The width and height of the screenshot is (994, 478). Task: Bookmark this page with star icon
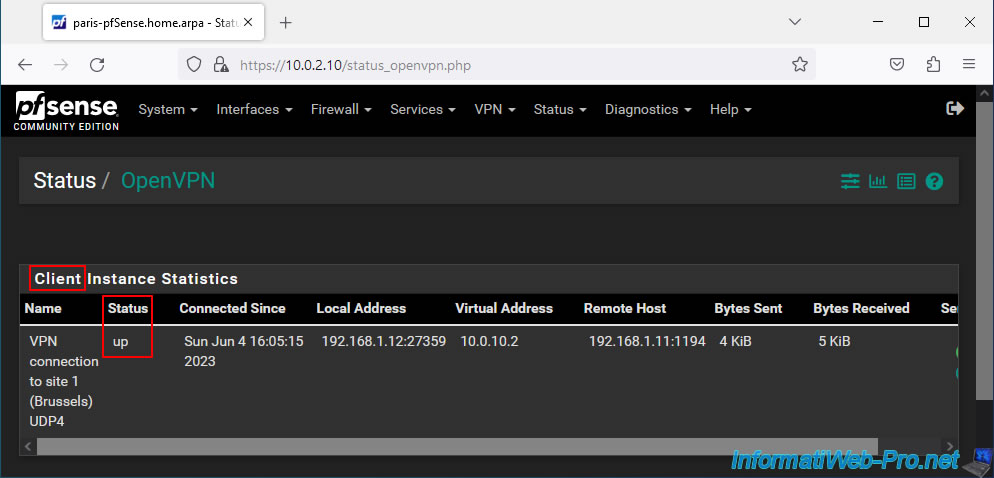coord(800,65)
